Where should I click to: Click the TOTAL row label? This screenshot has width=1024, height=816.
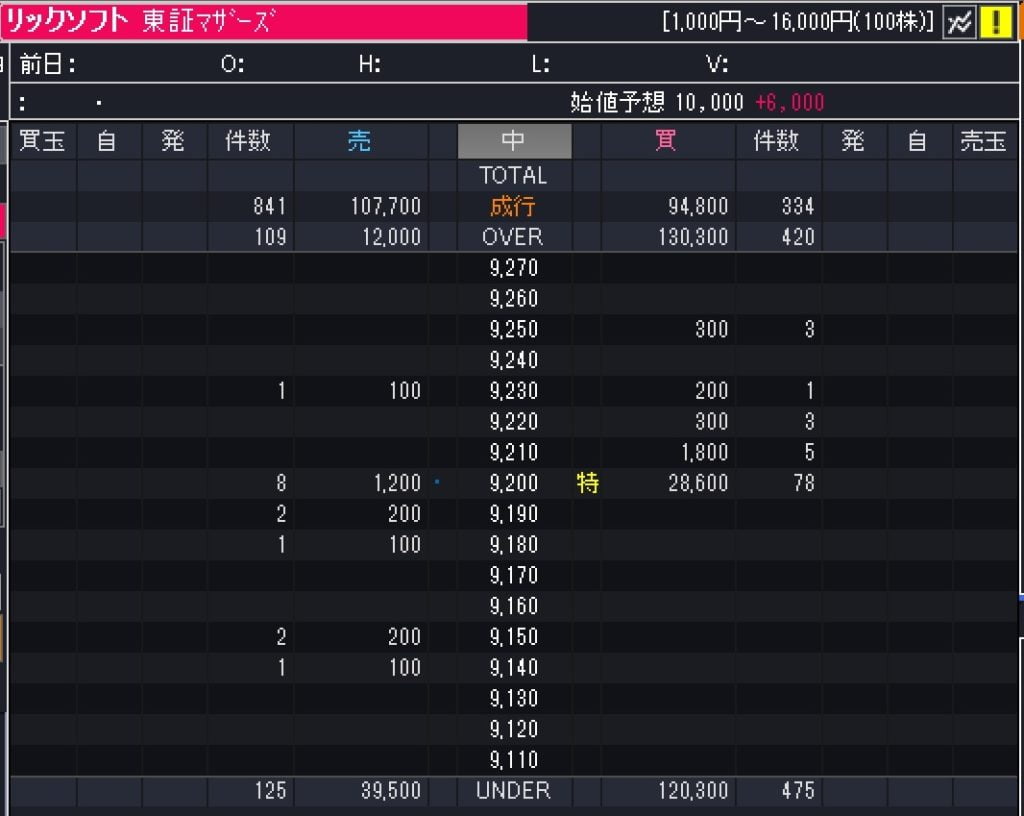pos(514,176)
